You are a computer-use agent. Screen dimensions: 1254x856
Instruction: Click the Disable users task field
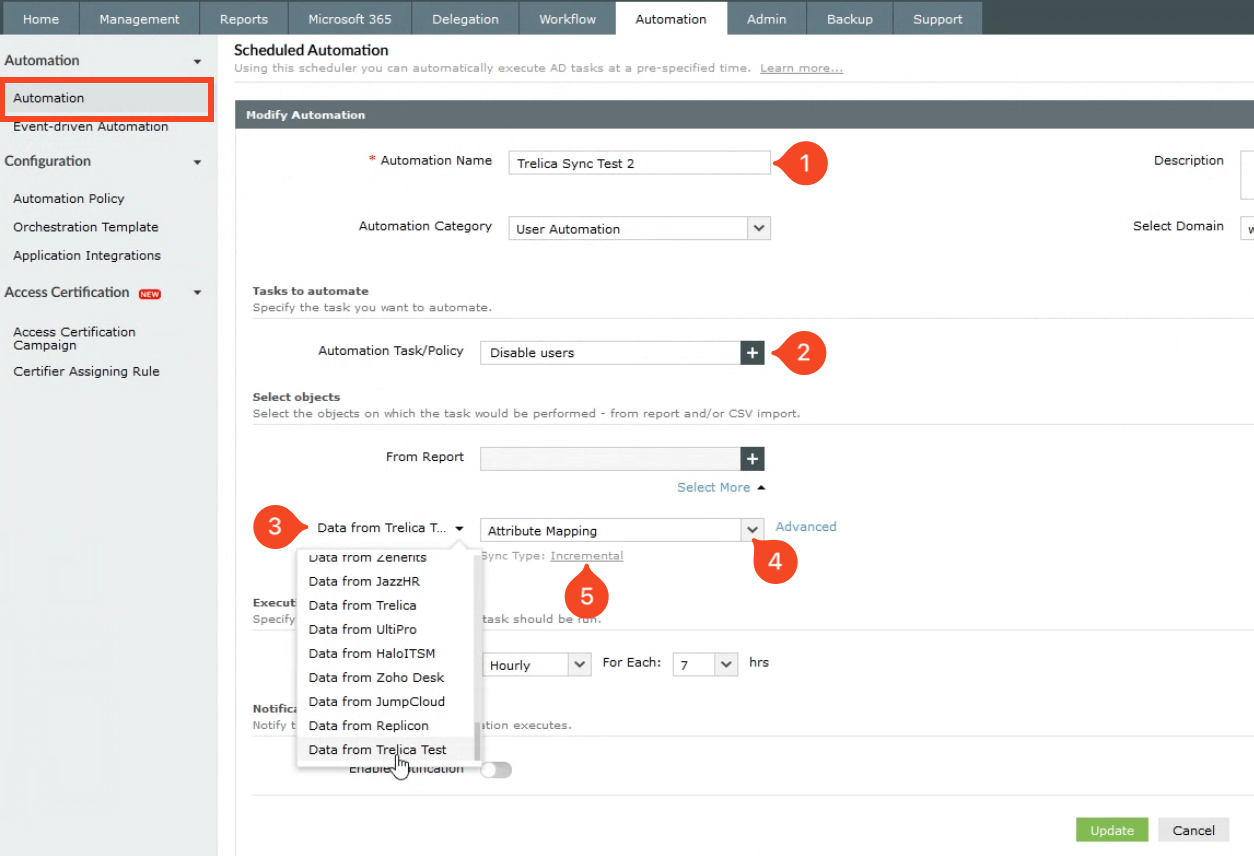click(x=610, y=353)
